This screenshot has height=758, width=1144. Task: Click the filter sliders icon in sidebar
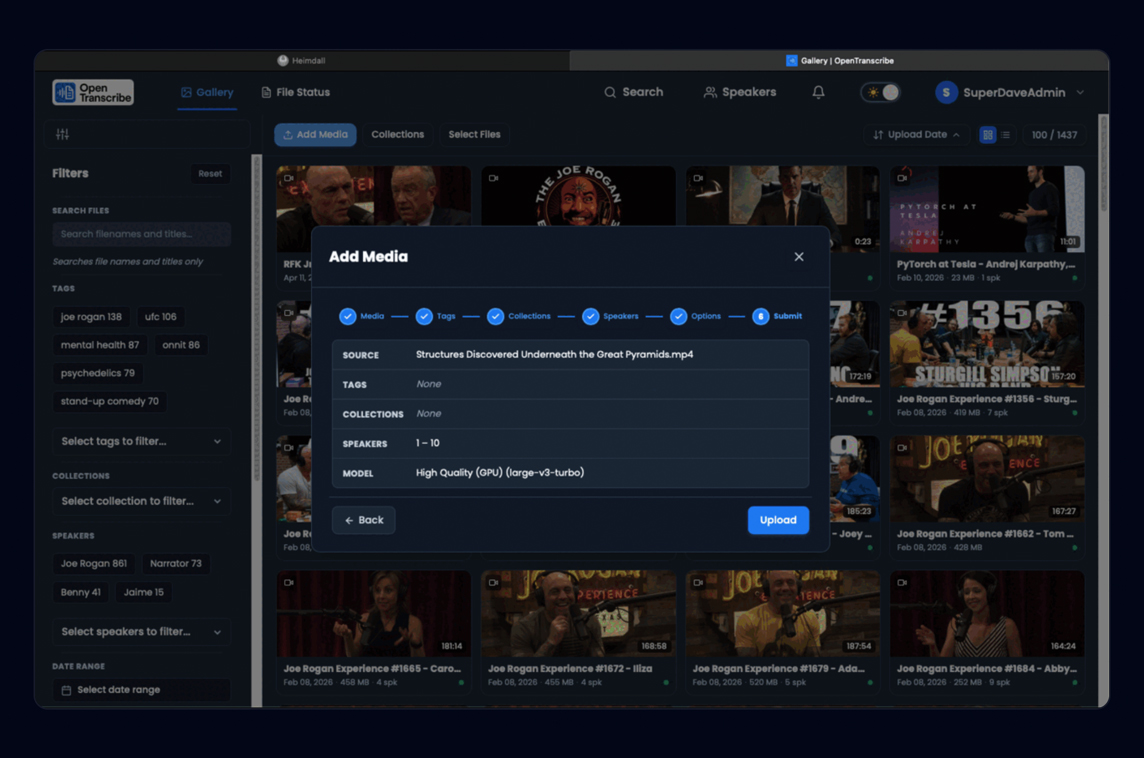point(63,134)
